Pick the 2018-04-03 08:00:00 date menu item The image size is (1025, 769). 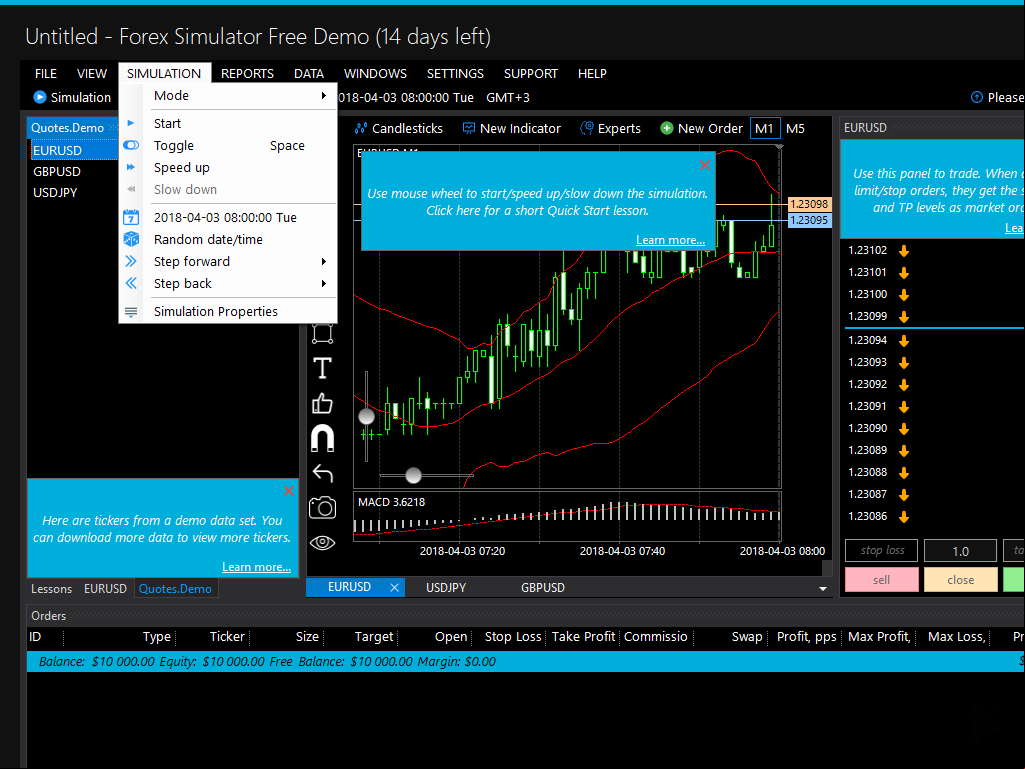[x=227, y=217]
